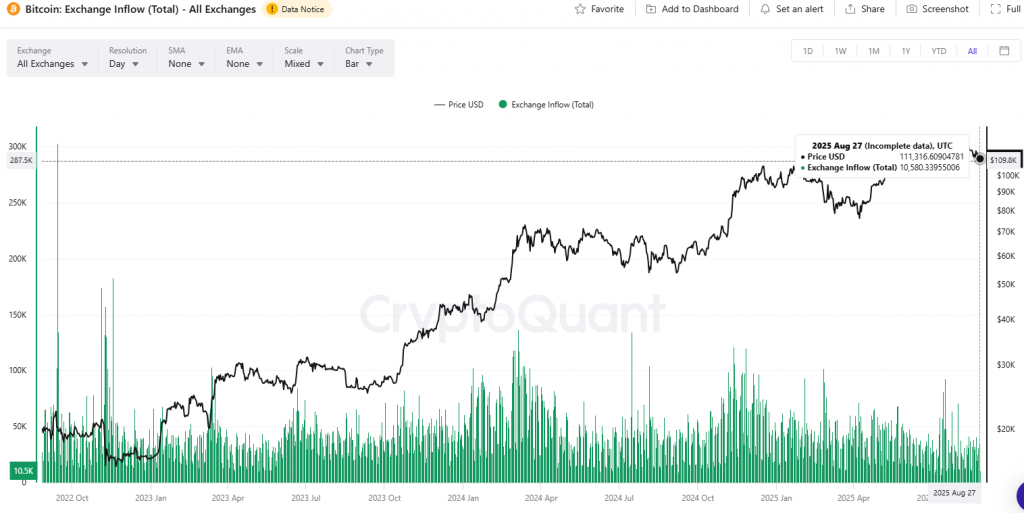Click the $109.8K price axis marker

click(x=1003, y=160)
